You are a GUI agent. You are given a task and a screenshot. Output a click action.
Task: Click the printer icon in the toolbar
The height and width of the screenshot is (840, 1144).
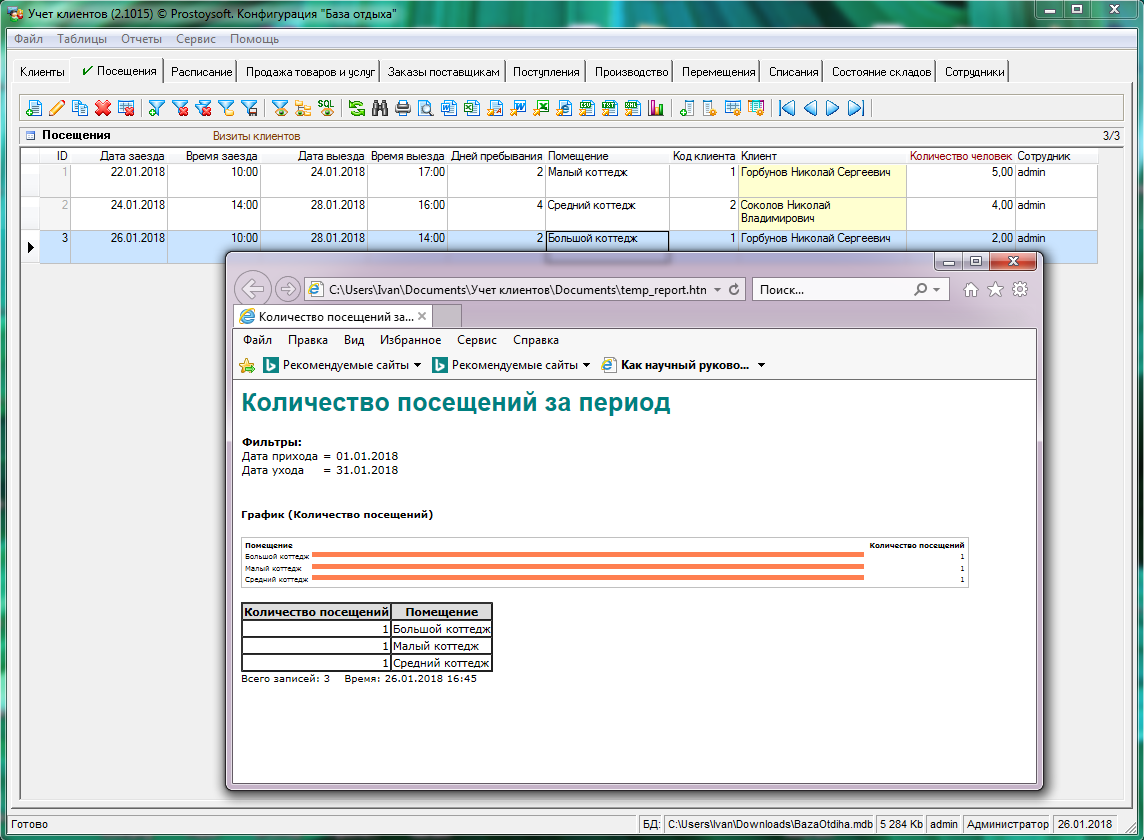pos(403,108)
